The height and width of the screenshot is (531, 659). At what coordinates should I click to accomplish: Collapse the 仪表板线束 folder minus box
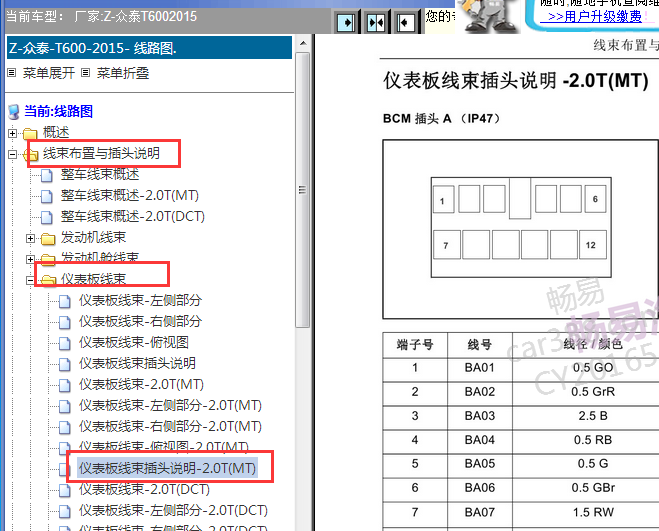30,280
